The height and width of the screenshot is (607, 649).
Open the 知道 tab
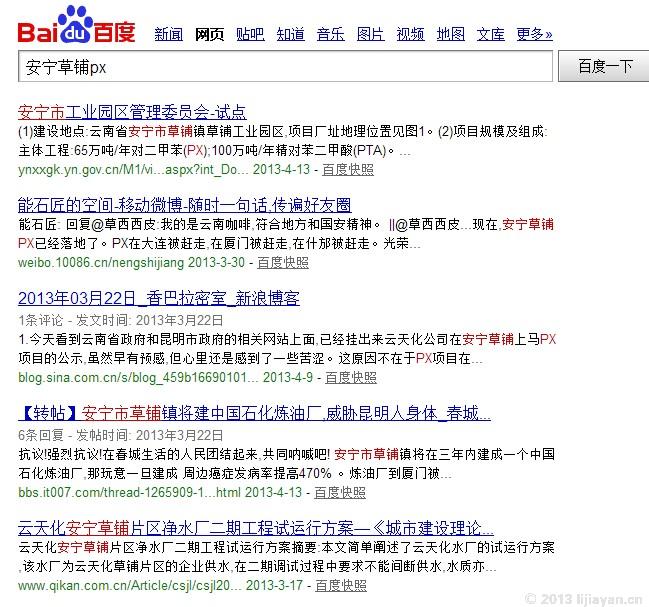tap(291, 34)
